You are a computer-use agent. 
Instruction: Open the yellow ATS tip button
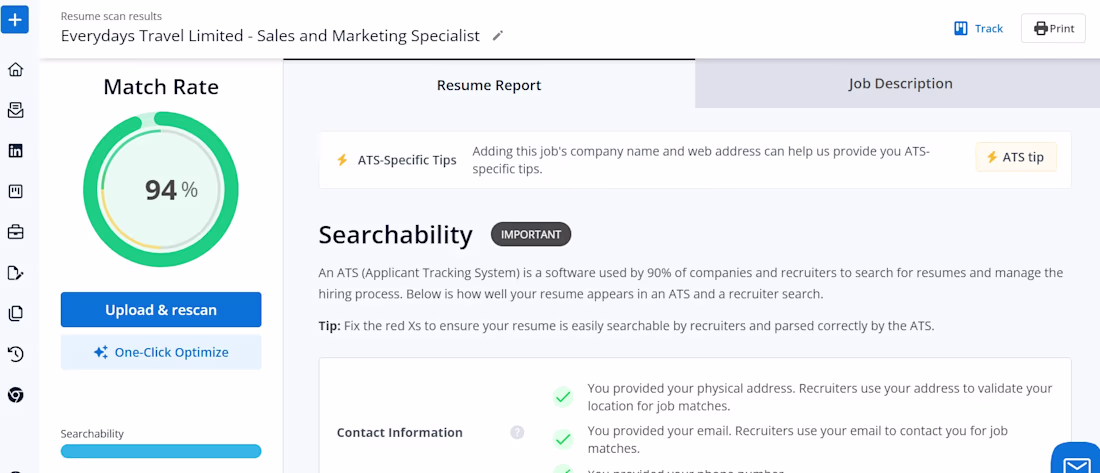[1016, 157]
